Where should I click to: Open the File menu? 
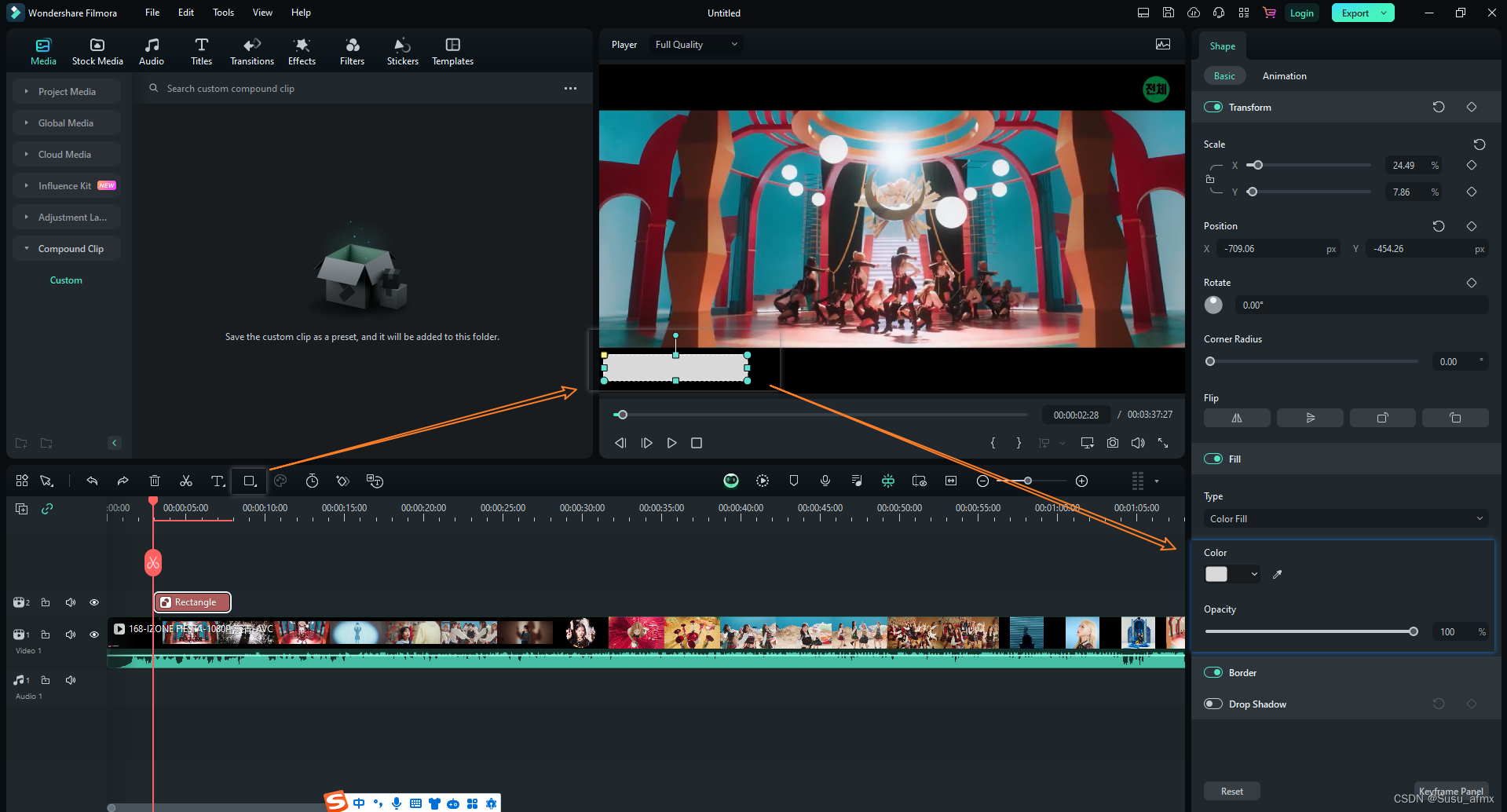click(x=152, y=13)
